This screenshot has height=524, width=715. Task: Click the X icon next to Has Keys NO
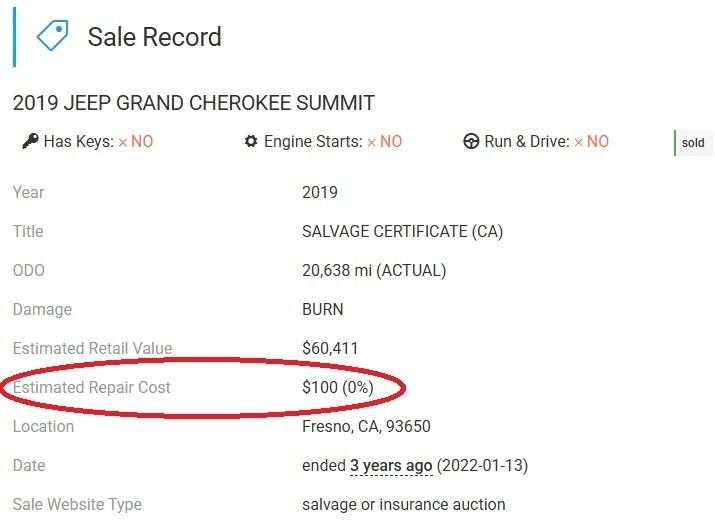tap(123, 142)
